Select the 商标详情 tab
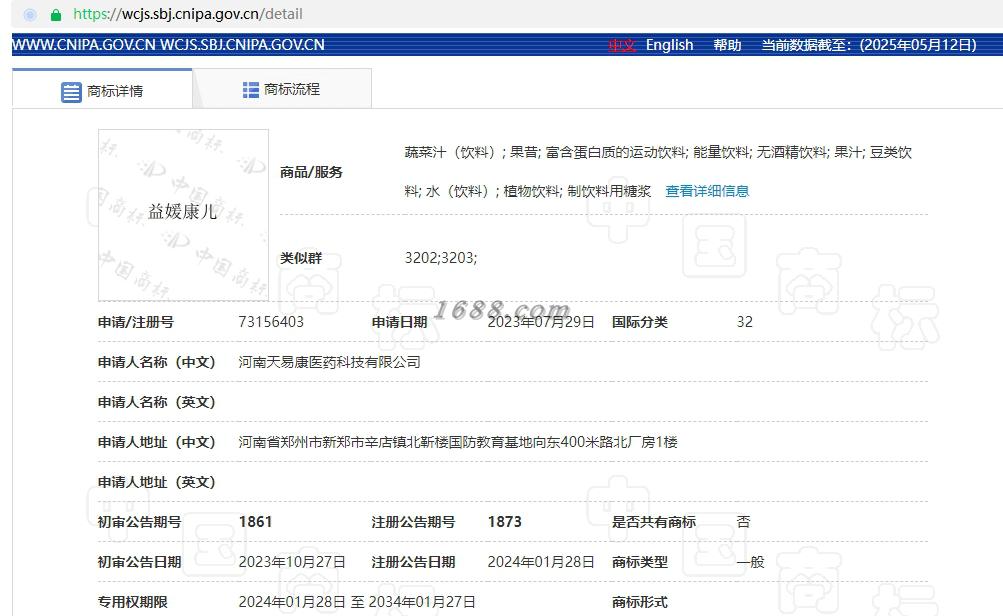The height and width of the screenshot is (616, 1003). point(102,89)
